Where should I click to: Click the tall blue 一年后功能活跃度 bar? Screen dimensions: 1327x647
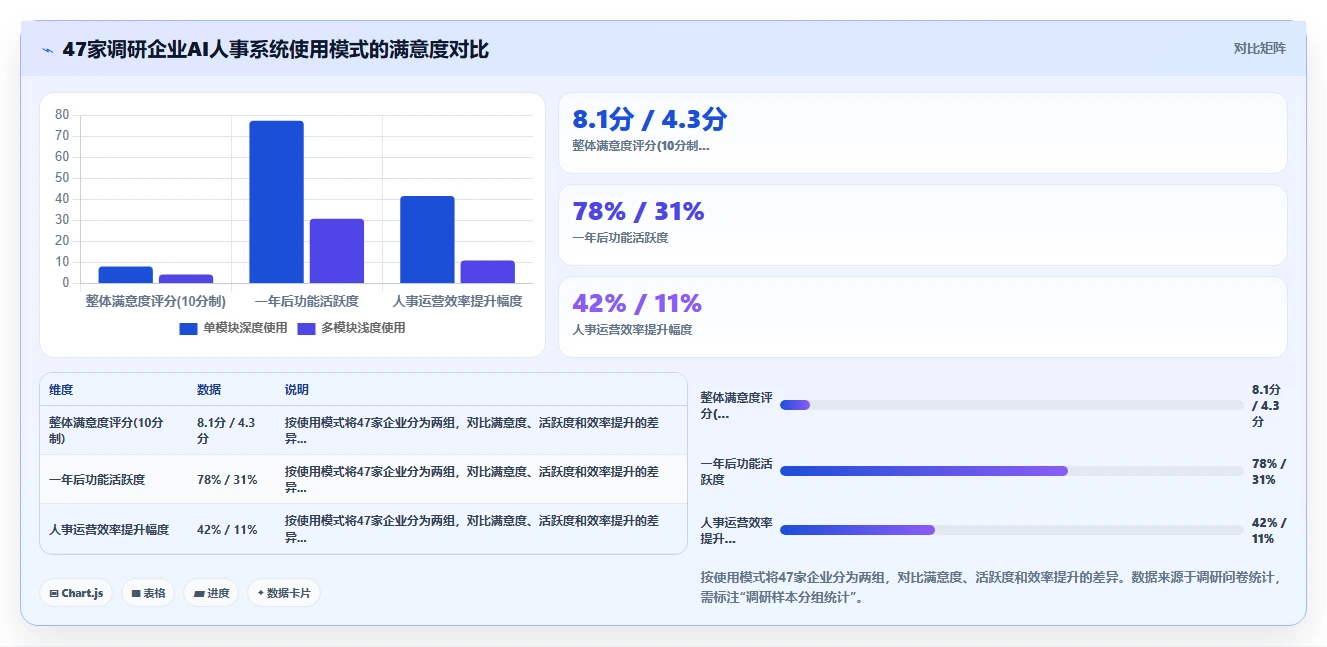(x=276, y=202)
